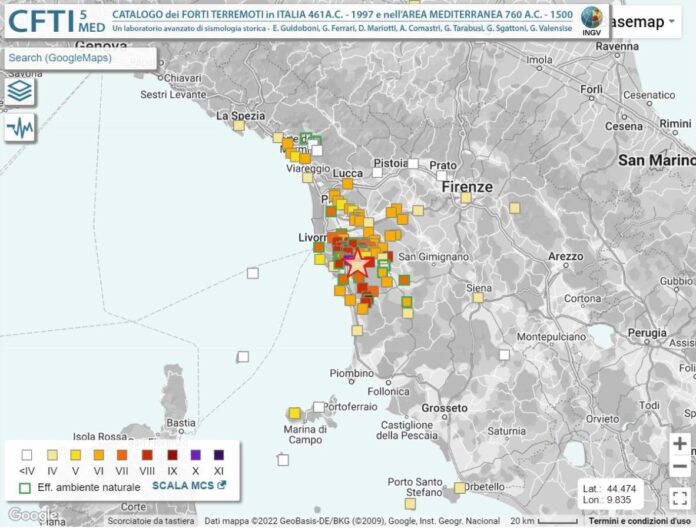This screenshot has width=696, height=528.
Task: Select the intensity VIII red swatch
Action: coord(148,455)
